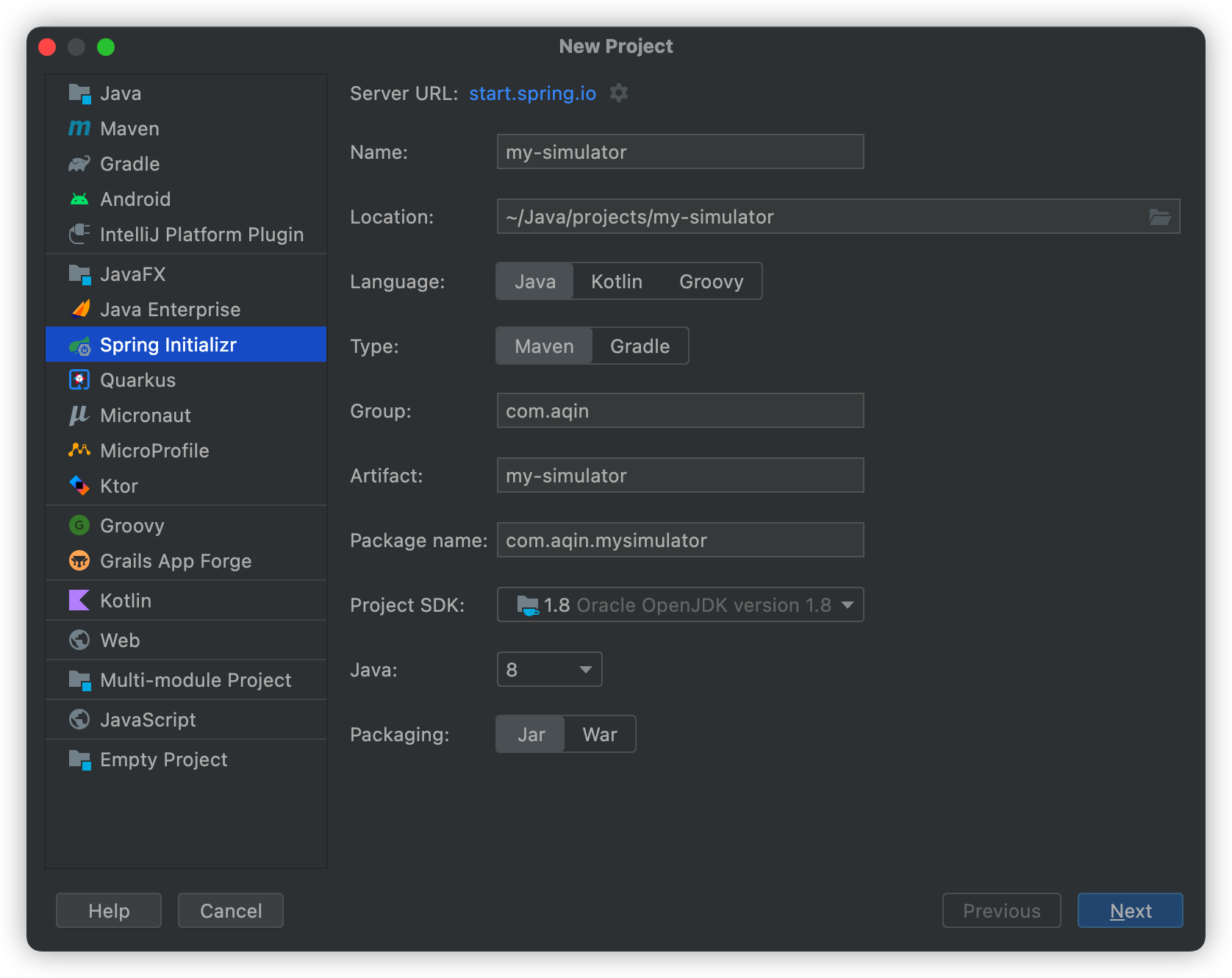Click the Maven 'm' icon
Screen dimensions: 1232x978
tap(79, 129)
